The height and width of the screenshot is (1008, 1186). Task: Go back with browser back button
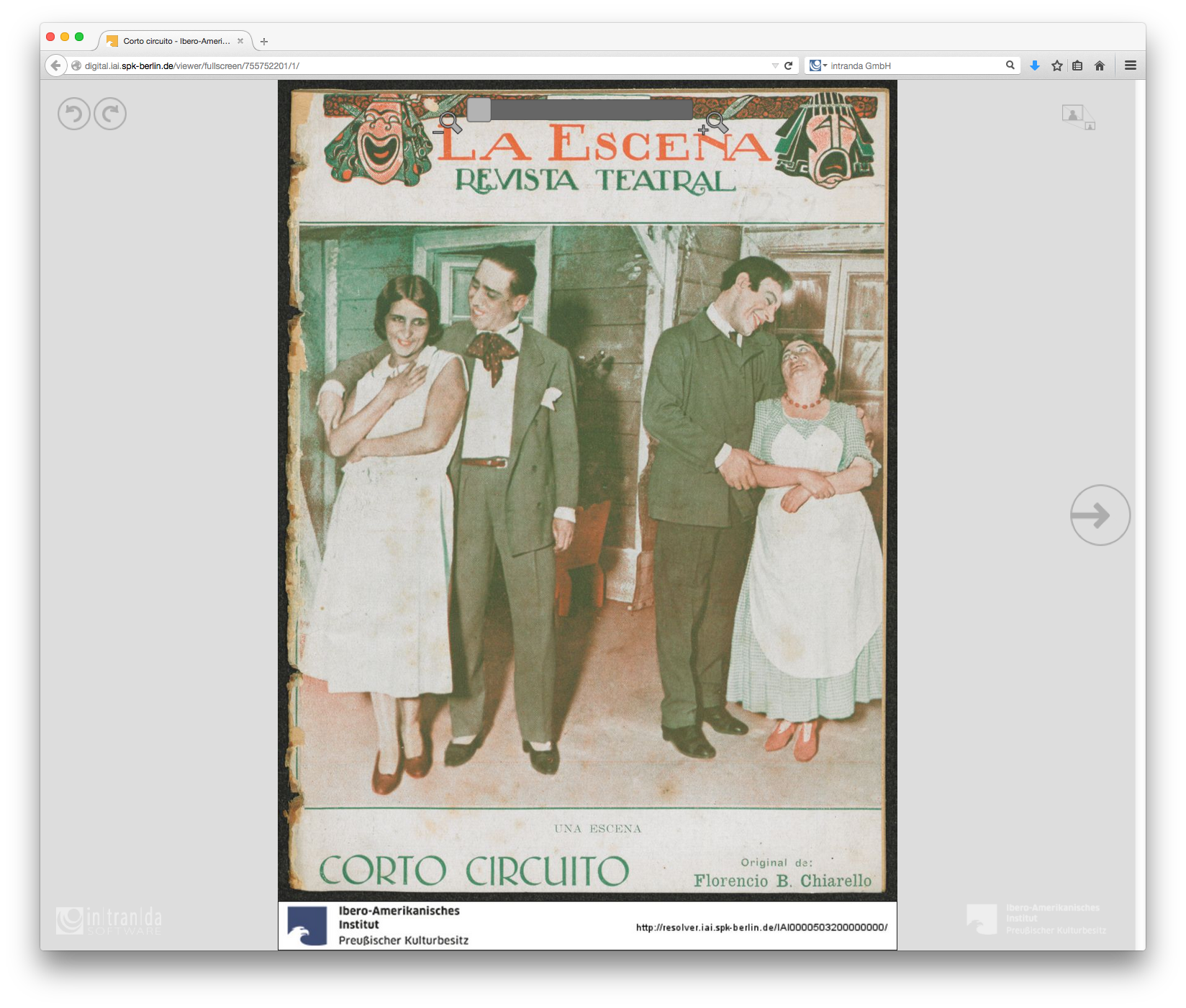coord(56,65)
